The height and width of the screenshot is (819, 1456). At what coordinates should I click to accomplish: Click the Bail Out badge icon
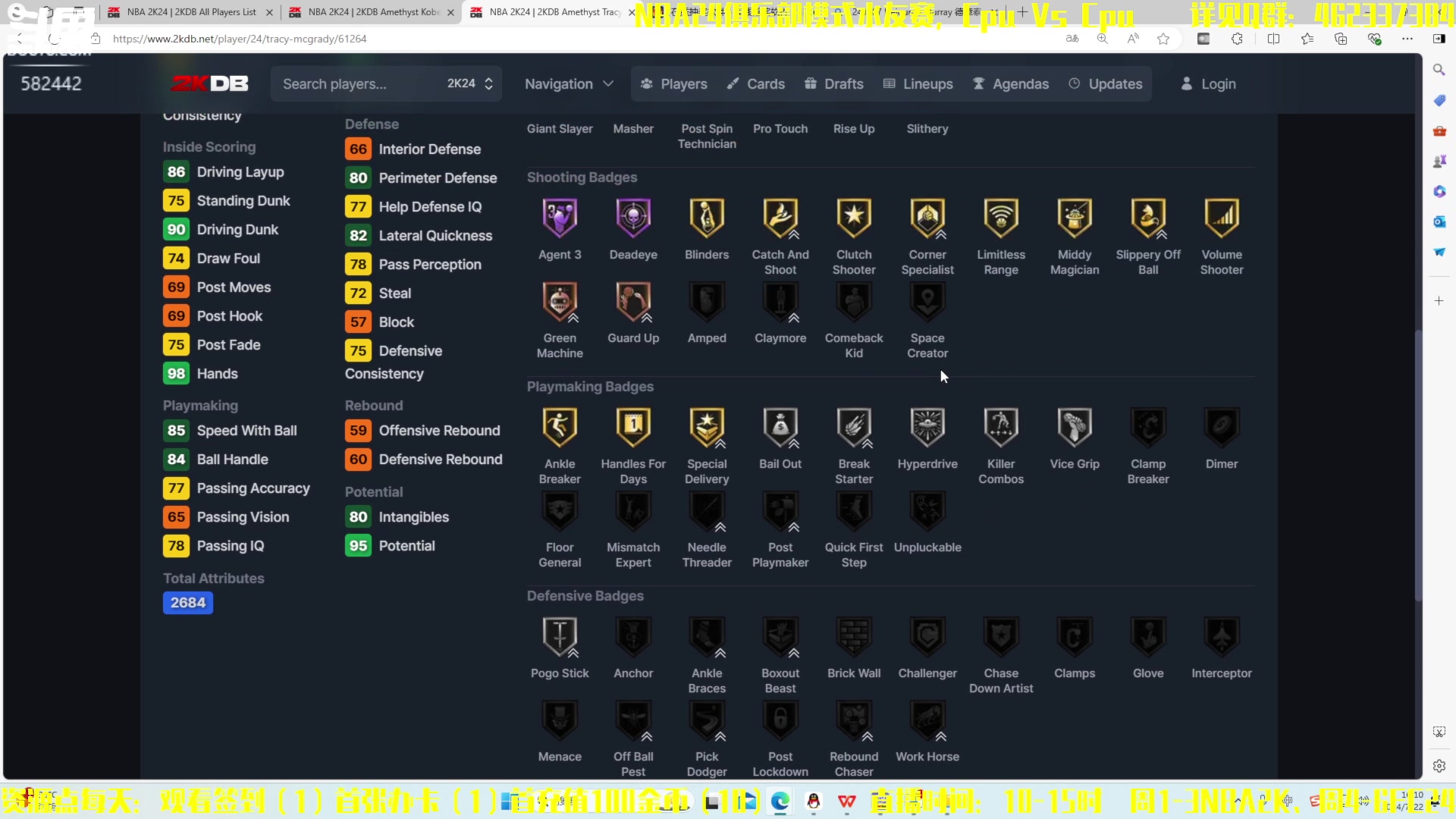(780, 427)
